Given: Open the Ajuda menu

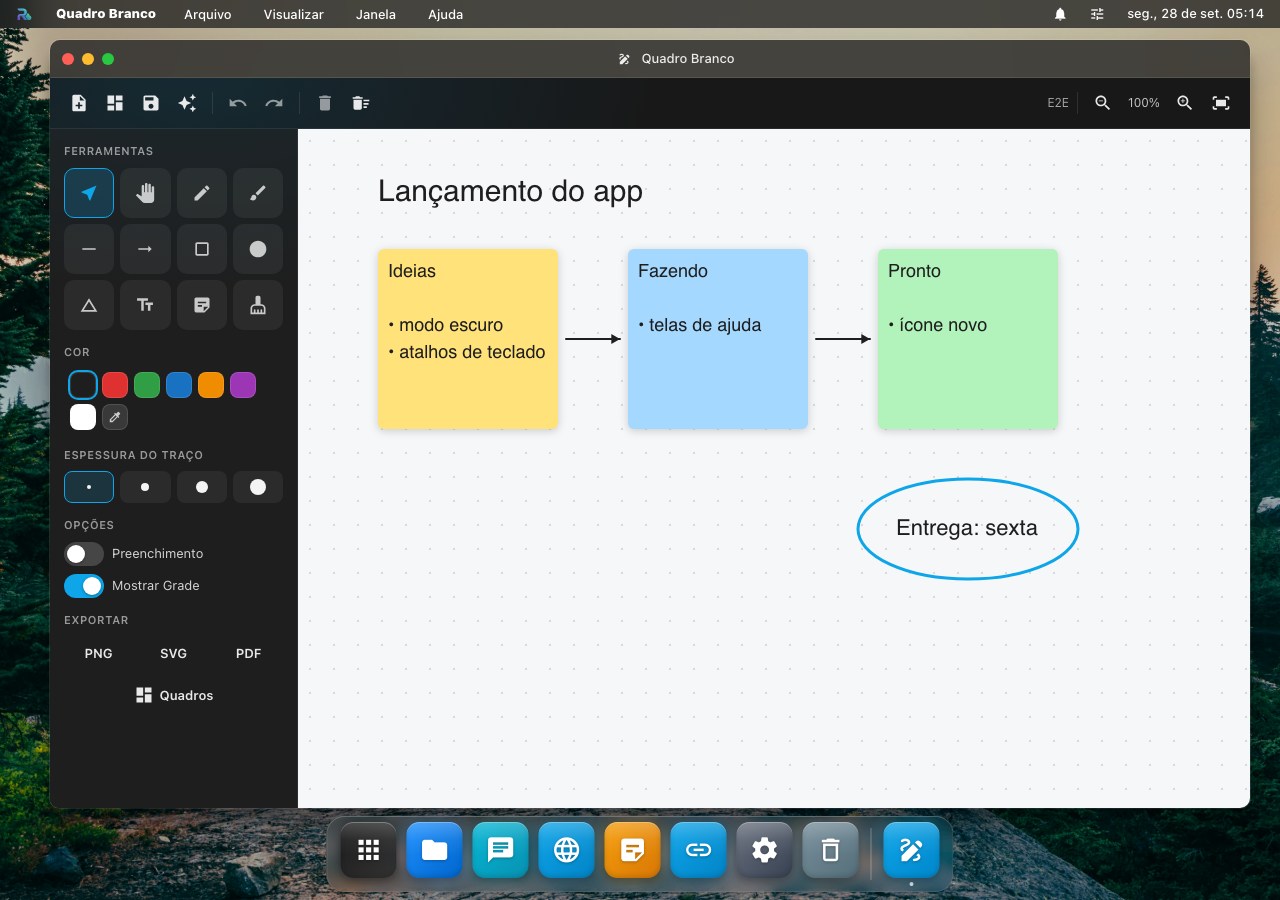Looking at the screenshot, I should click(445, 14).
